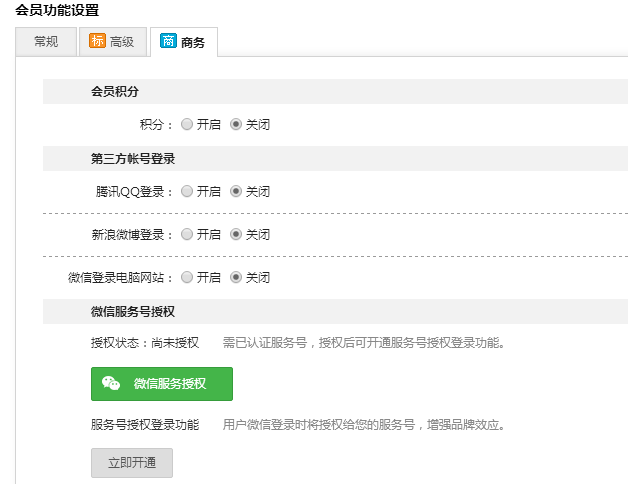Viewport: 628px width, 484px height.
Task: Choose 关闭 for 腾讯QQ登录
Action: (236, 192)
